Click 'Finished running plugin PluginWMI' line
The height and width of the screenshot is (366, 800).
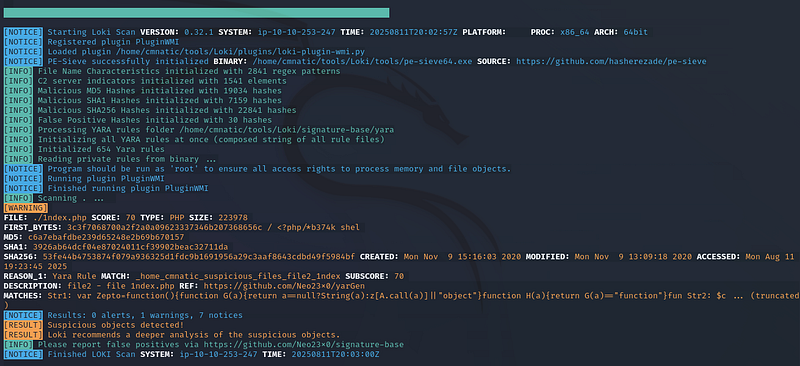[128, 188]
